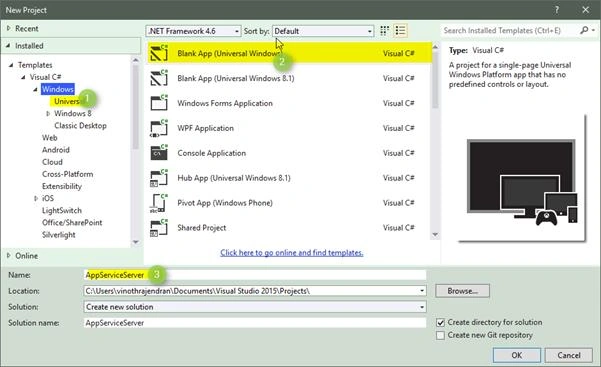Cancel the New Project dialog

(569, 355)
